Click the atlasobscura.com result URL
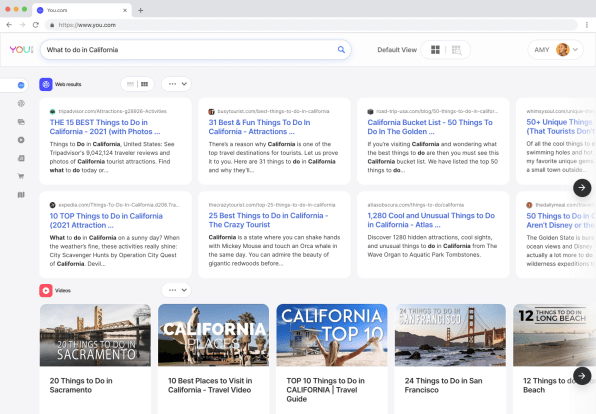The image size is (596, 414). pos(415,205)
